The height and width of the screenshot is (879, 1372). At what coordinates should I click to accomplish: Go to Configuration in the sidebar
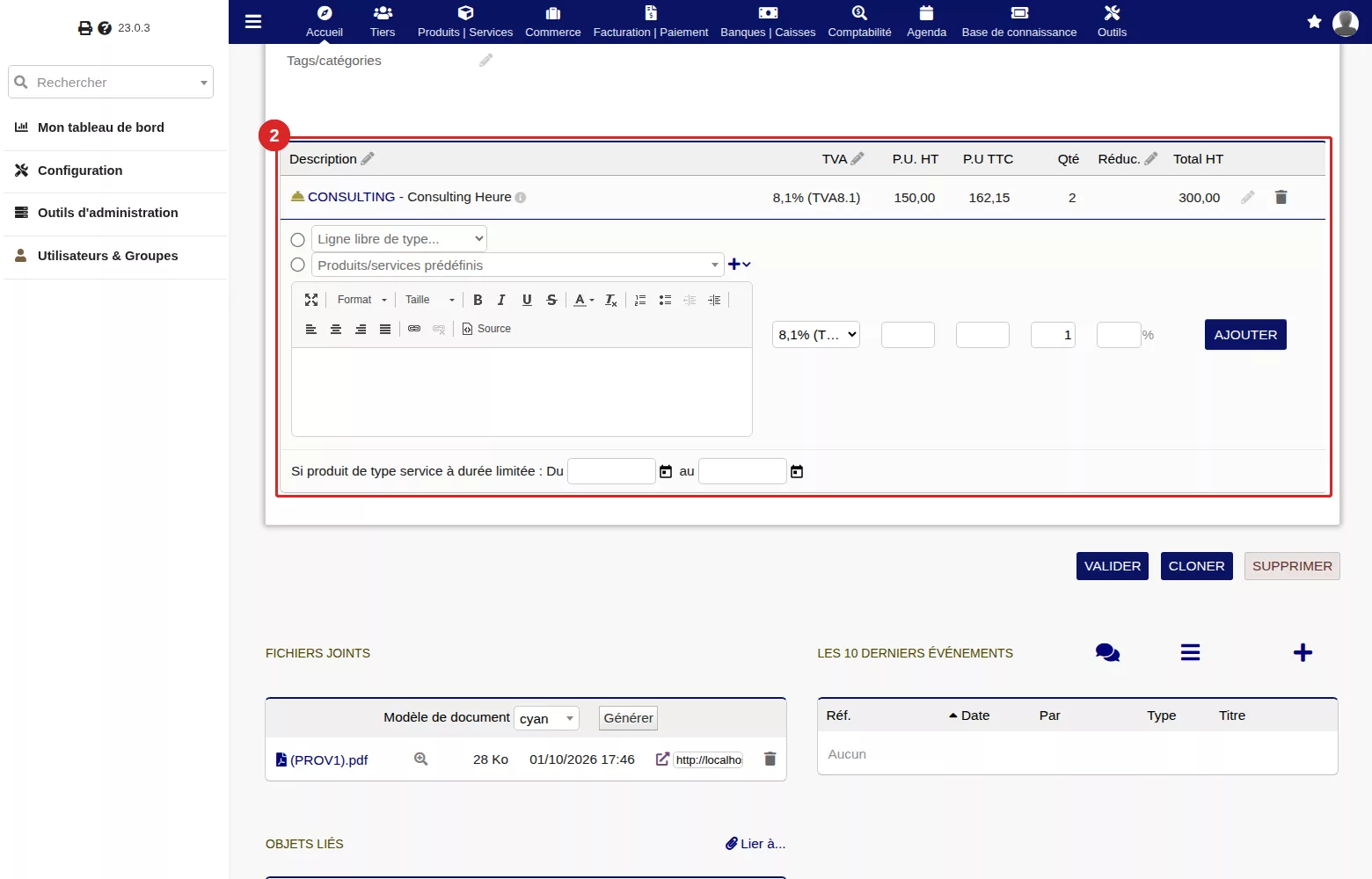click(x=80, y=171)
